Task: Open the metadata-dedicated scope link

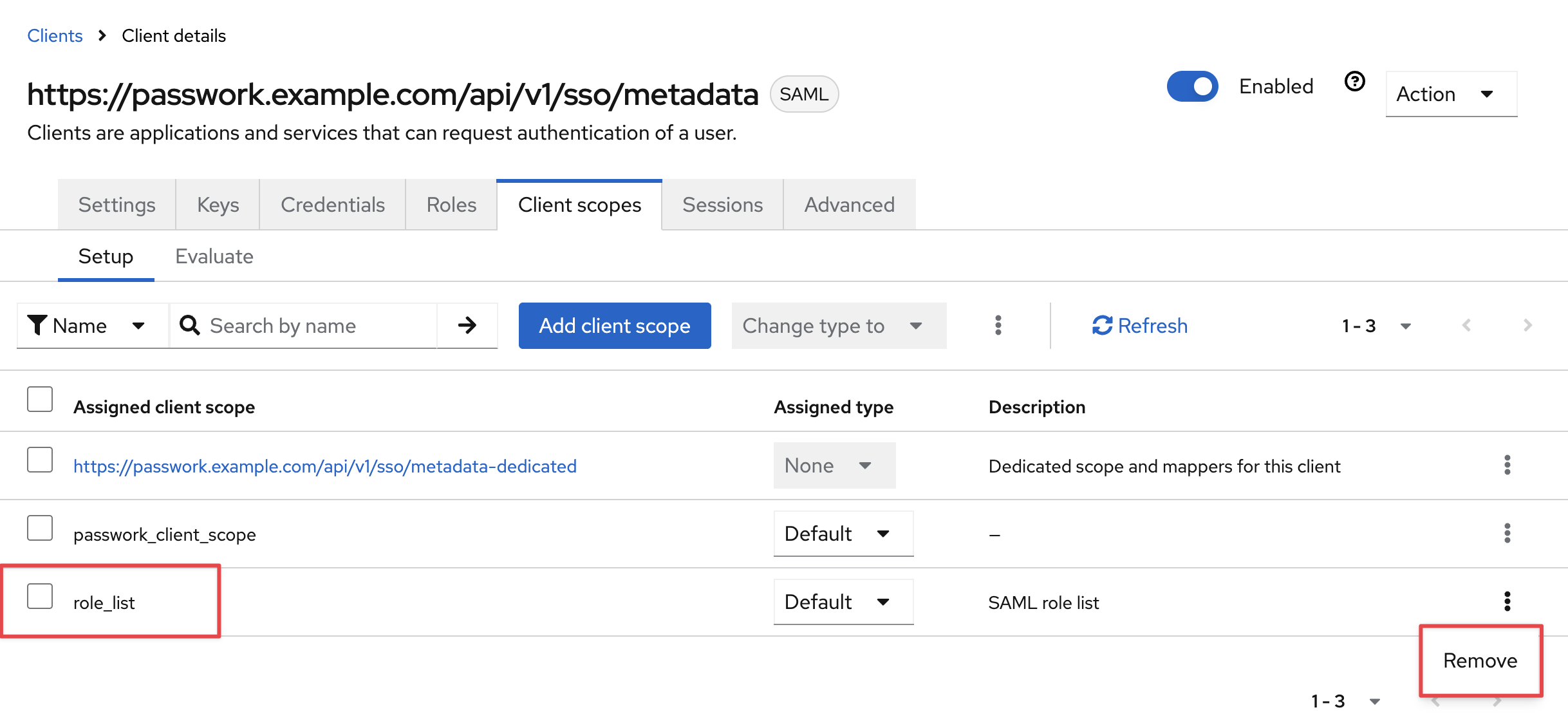Action: click(x=324, y=465)
